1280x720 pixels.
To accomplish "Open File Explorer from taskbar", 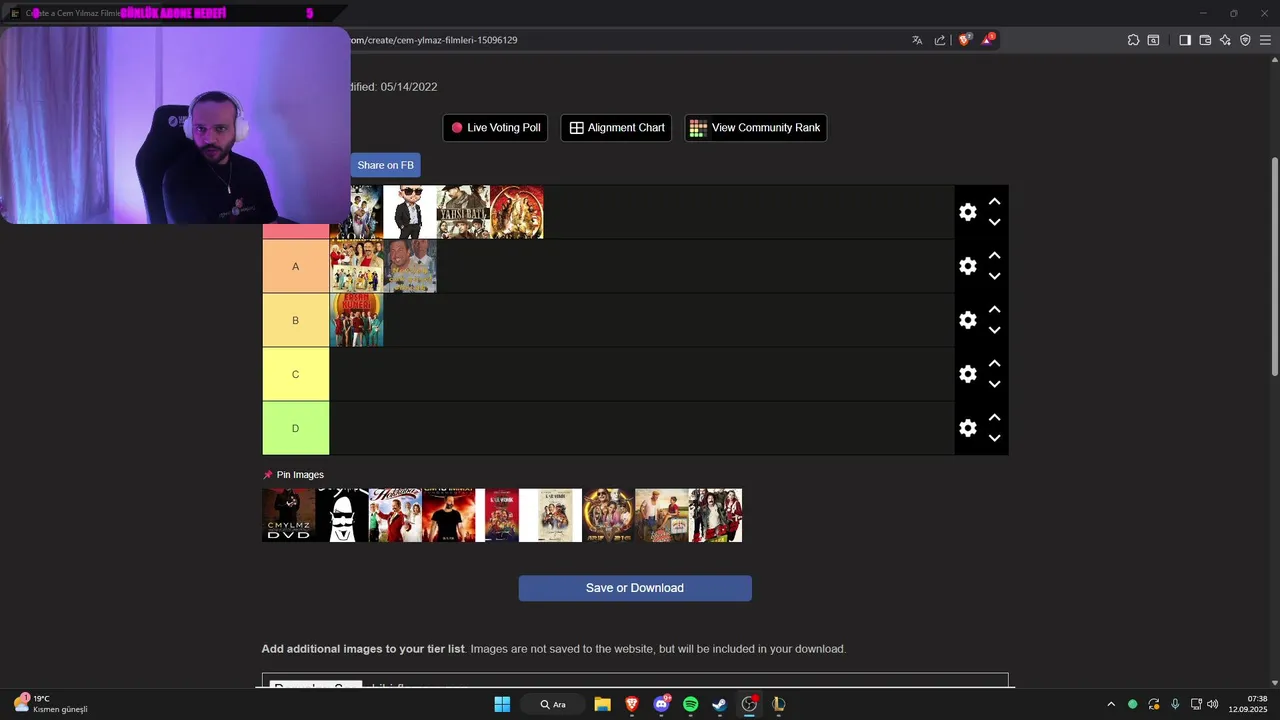I will point(602,704).
